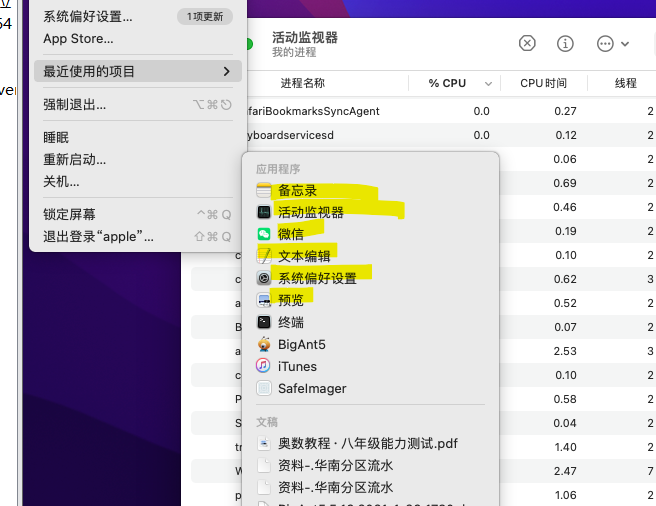
Task: Click CPU time value 2.47
Action: point(565,471)
